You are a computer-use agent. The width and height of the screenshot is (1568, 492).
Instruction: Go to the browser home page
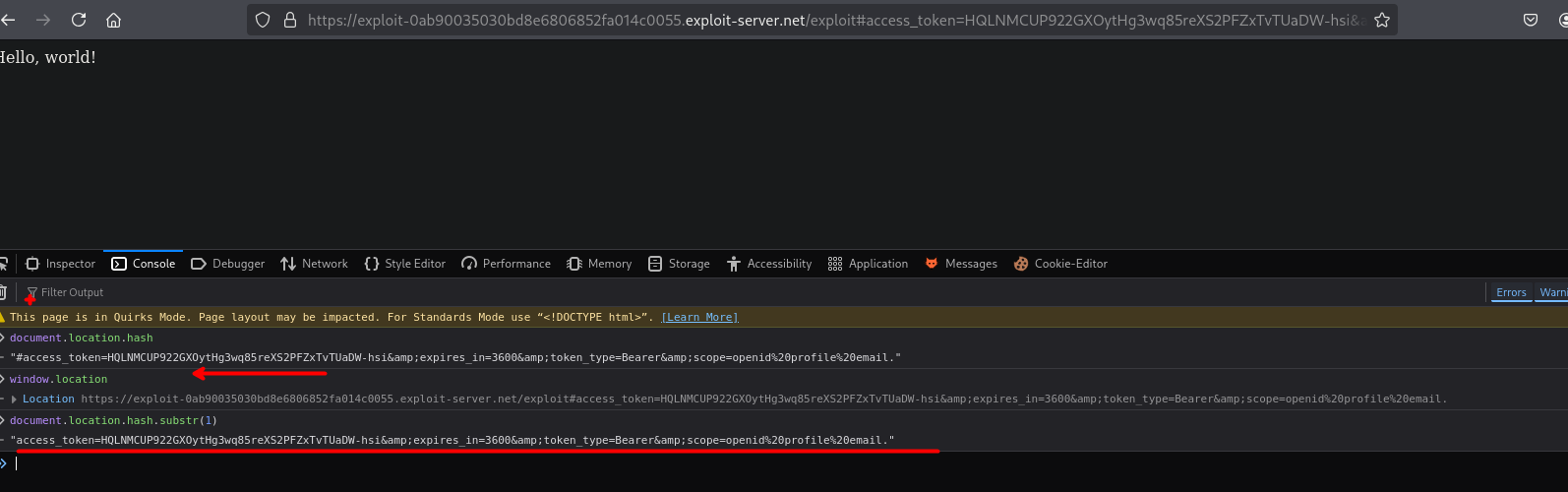click(114, 20)
